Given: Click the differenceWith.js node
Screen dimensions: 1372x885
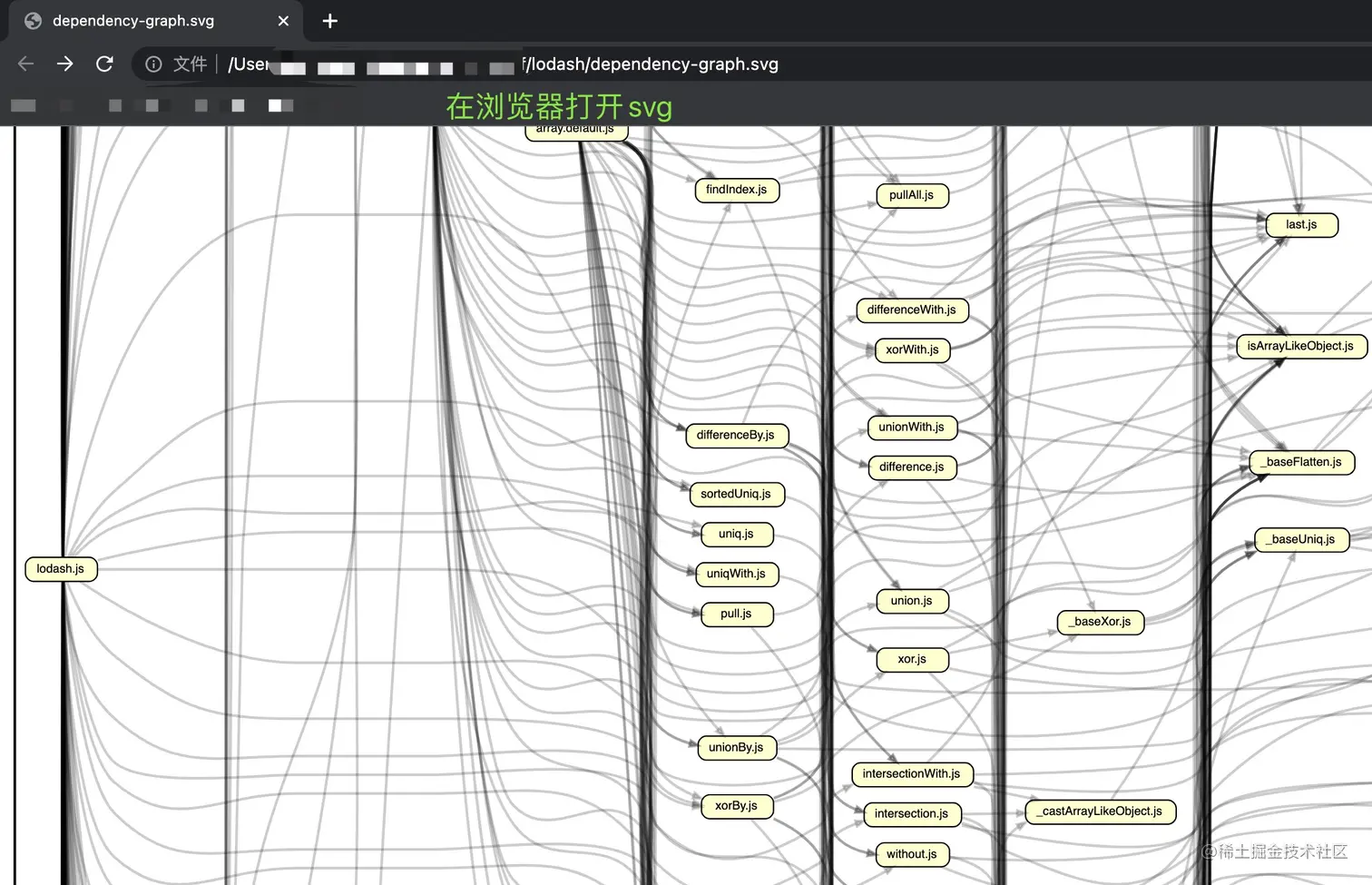Looking at the screenshot, I should (x=912, y=310).
